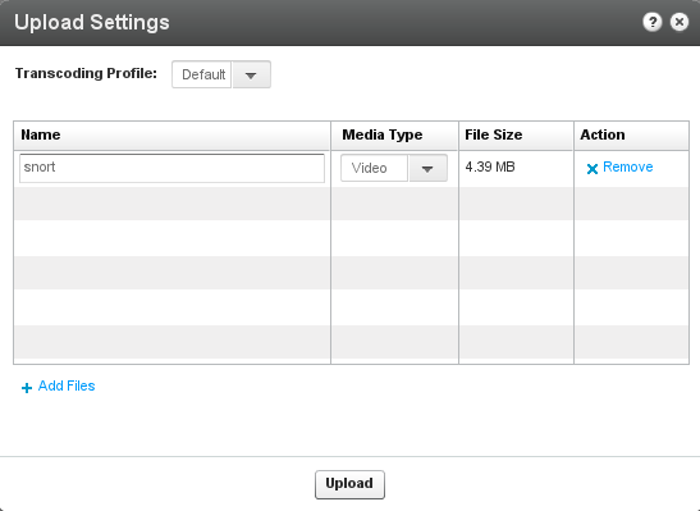Select the empty second table row
The image size is (700, 511).
pos(351,204)
